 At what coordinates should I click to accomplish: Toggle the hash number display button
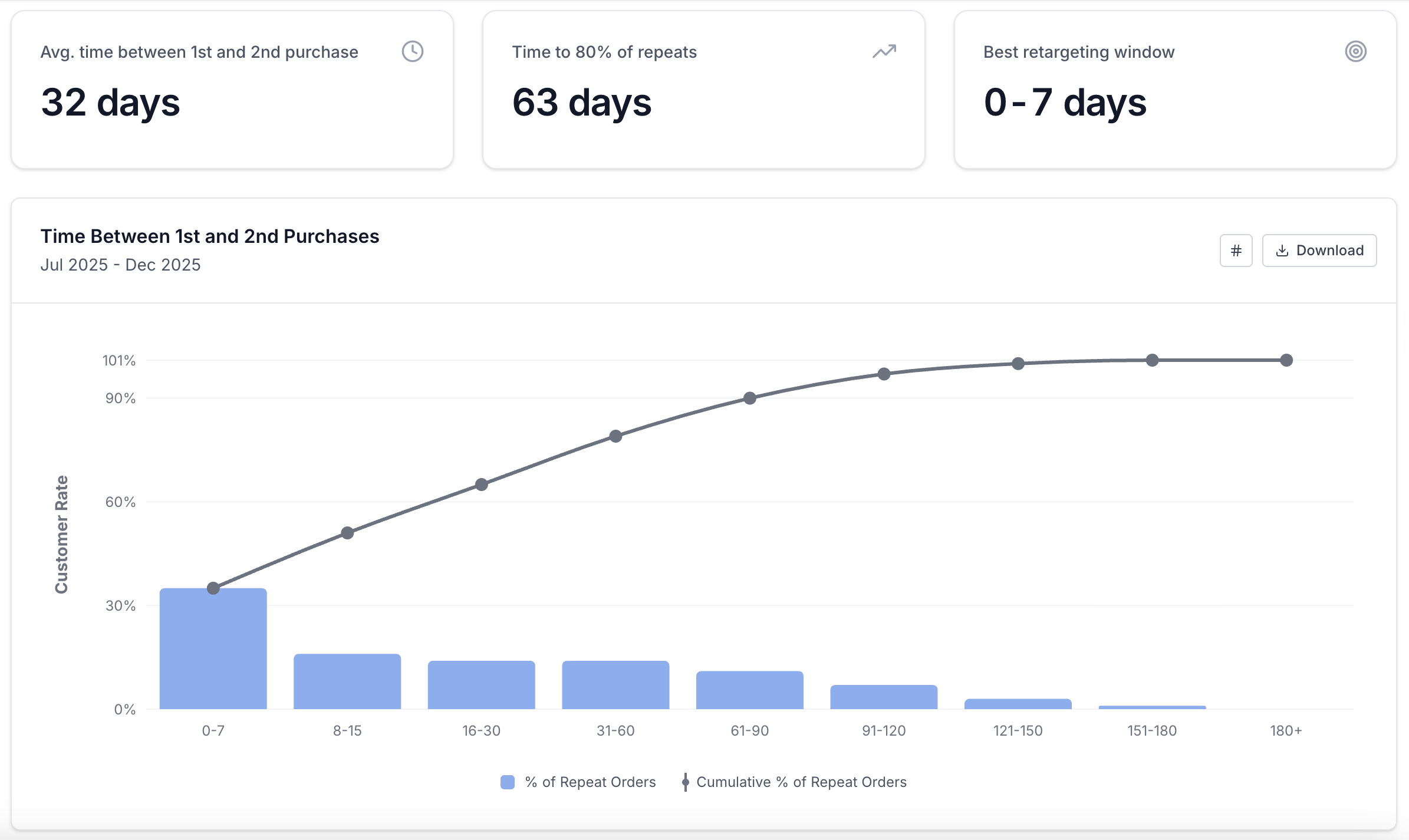[1236, 251]
